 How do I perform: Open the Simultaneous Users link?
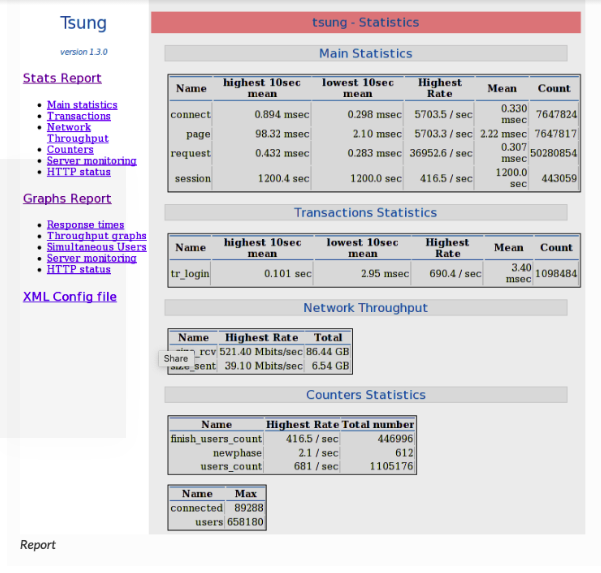pyautogui.click(x=97, y=247)
